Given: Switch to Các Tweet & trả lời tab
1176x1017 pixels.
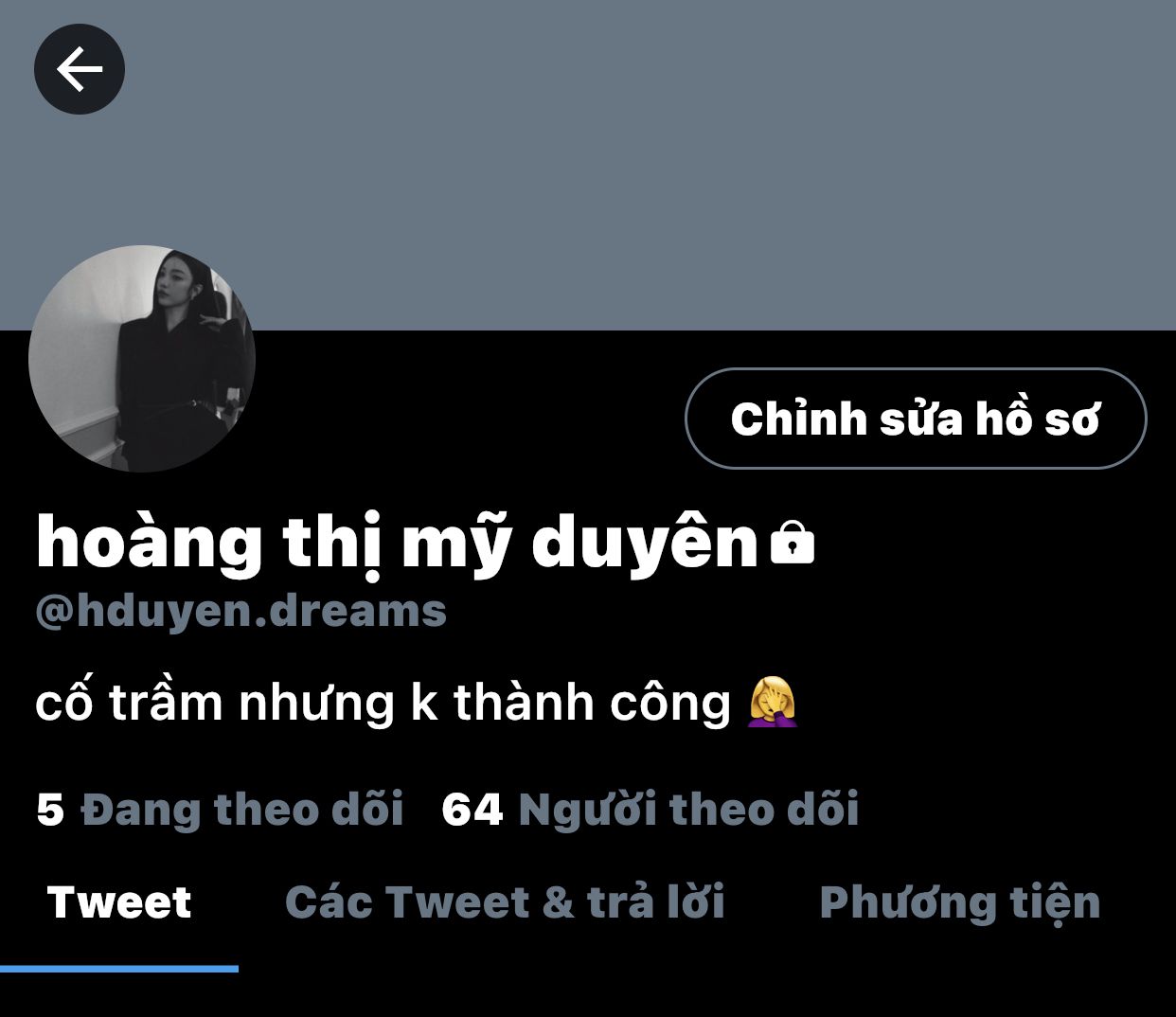Looking at the screenshot, I should (505, 902).
